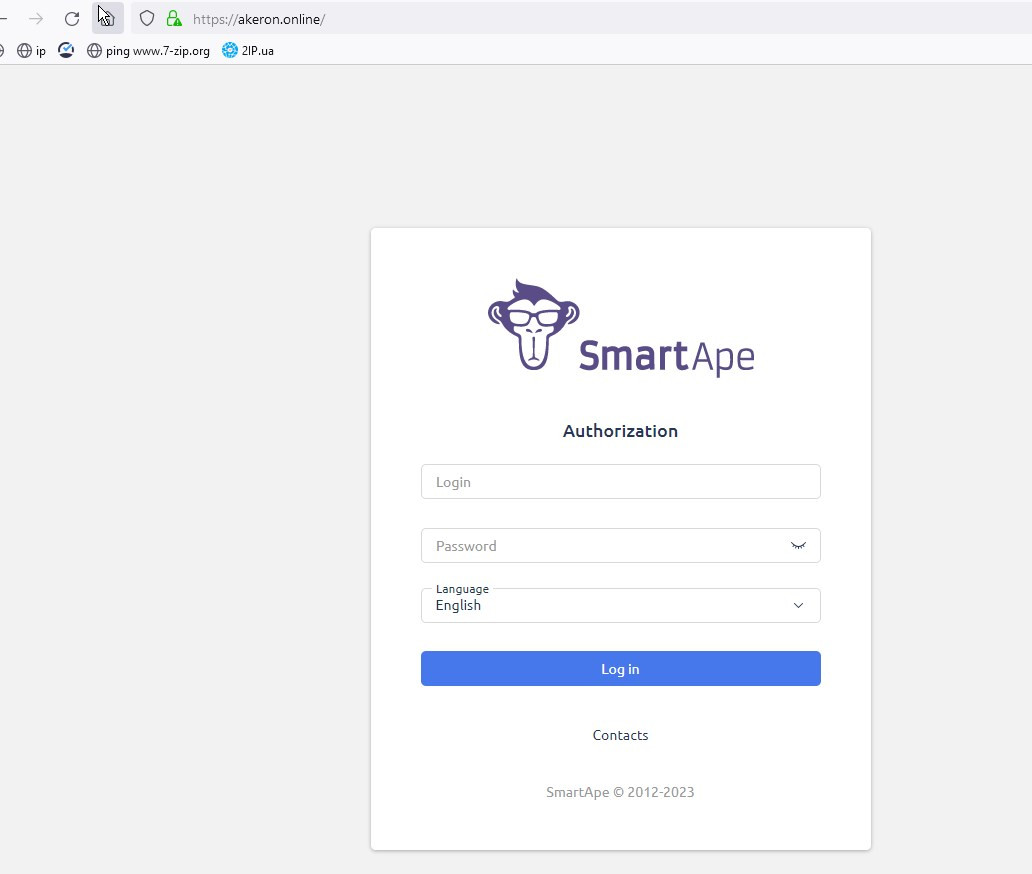The height and width of the screenshot is (874, 1032).
Task: Open the 'ip' bookmark
Action: point(32,51)
